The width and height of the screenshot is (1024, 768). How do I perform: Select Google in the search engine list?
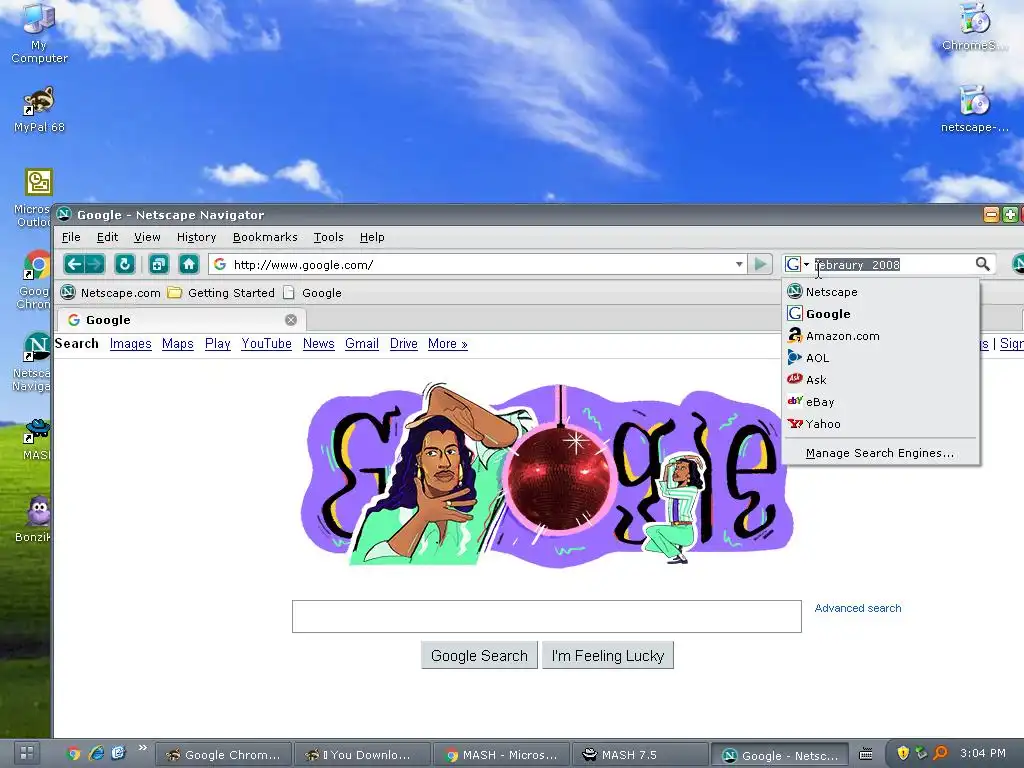click(880, 314)
